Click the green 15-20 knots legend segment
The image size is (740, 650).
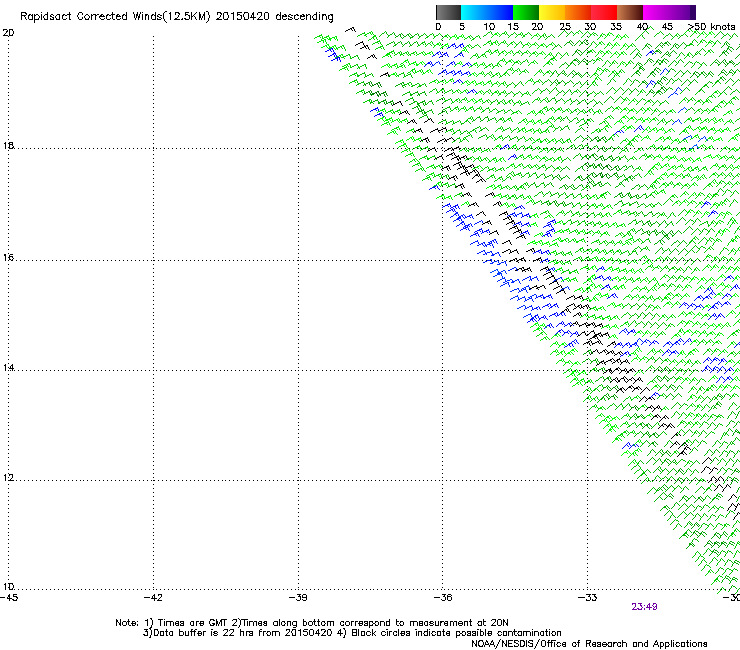click(x=526, y=12)
